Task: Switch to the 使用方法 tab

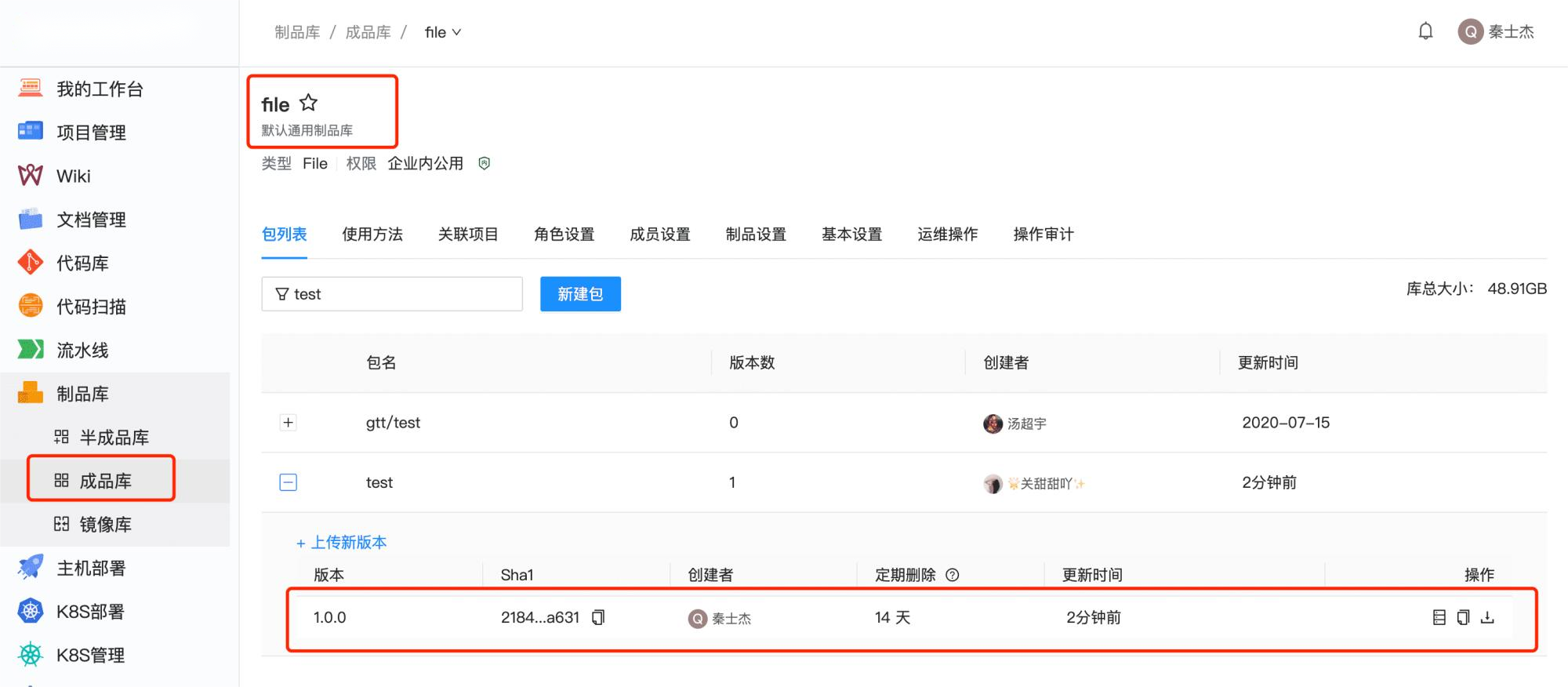Action: (372, 234)
